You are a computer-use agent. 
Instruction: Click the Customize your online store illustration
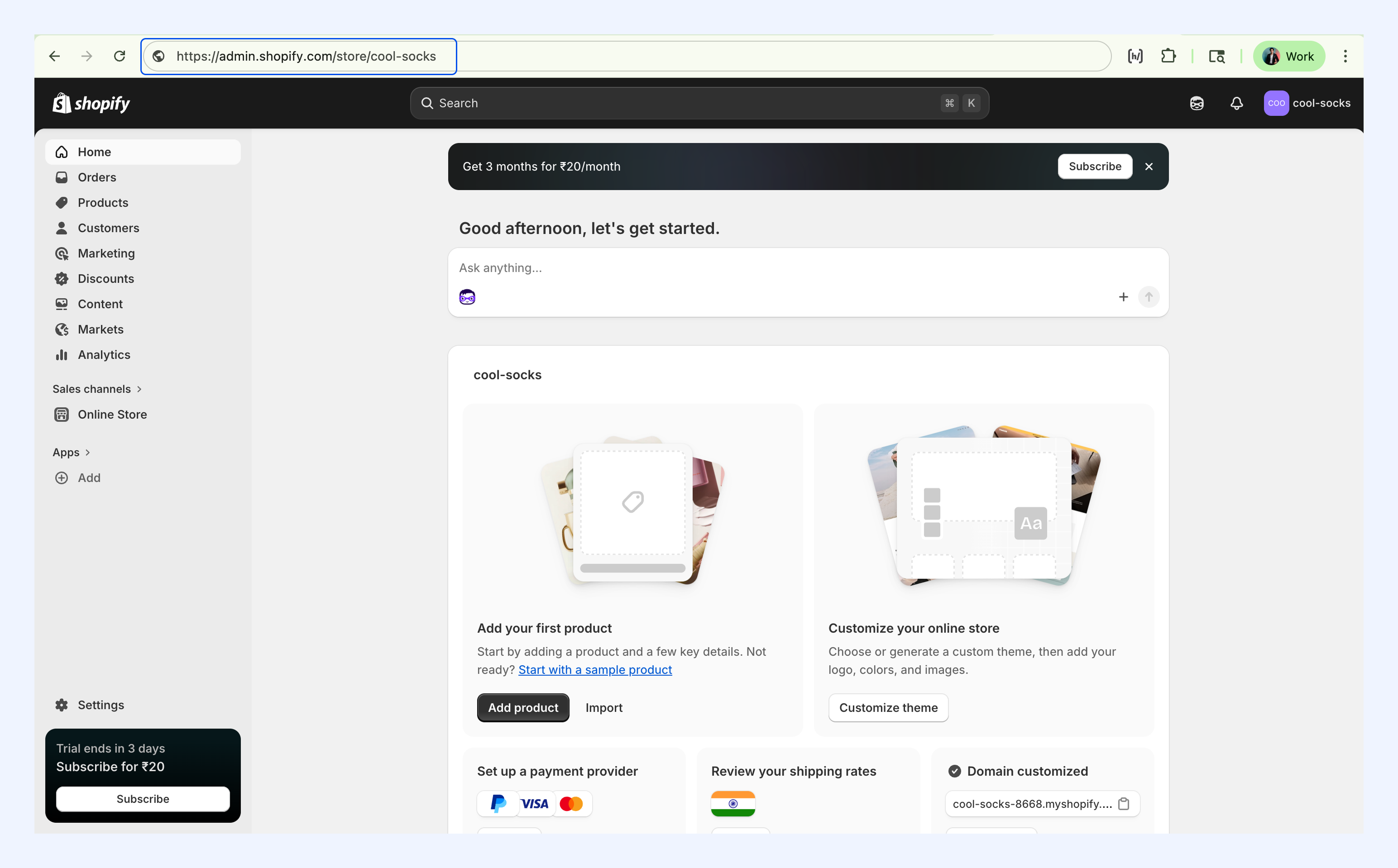984,506
